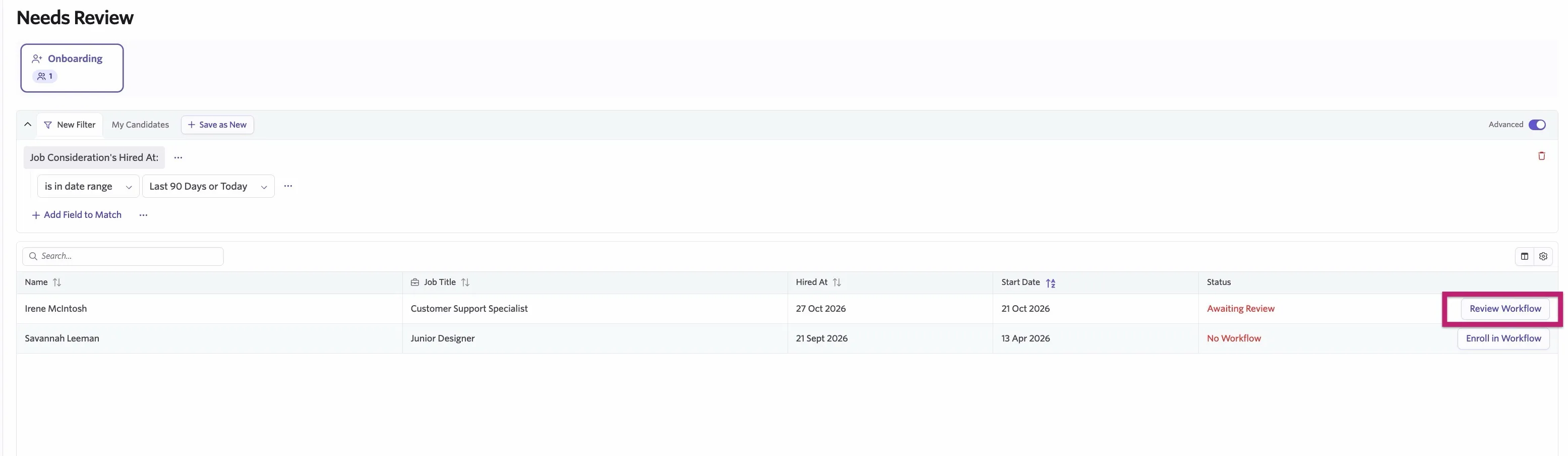Viewport: 1568px width, 456px height.
Task: Sort the table by Name
Action: [x=56, y=282]
